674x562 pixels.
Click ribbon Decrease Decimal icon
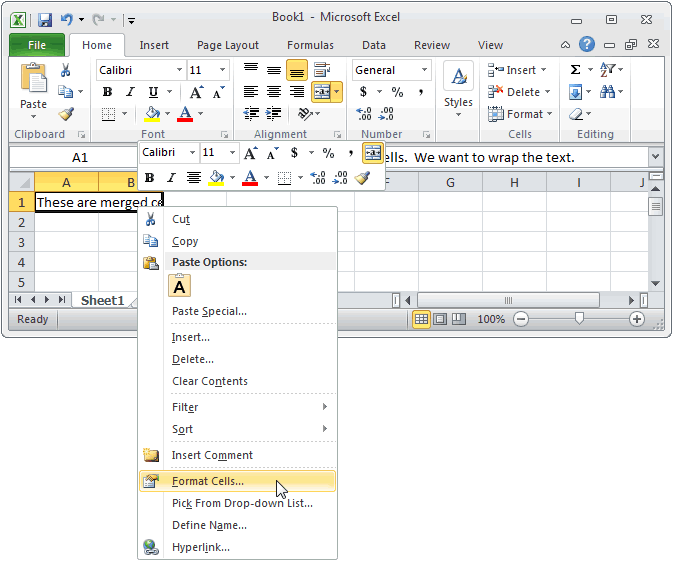(386, 114)
